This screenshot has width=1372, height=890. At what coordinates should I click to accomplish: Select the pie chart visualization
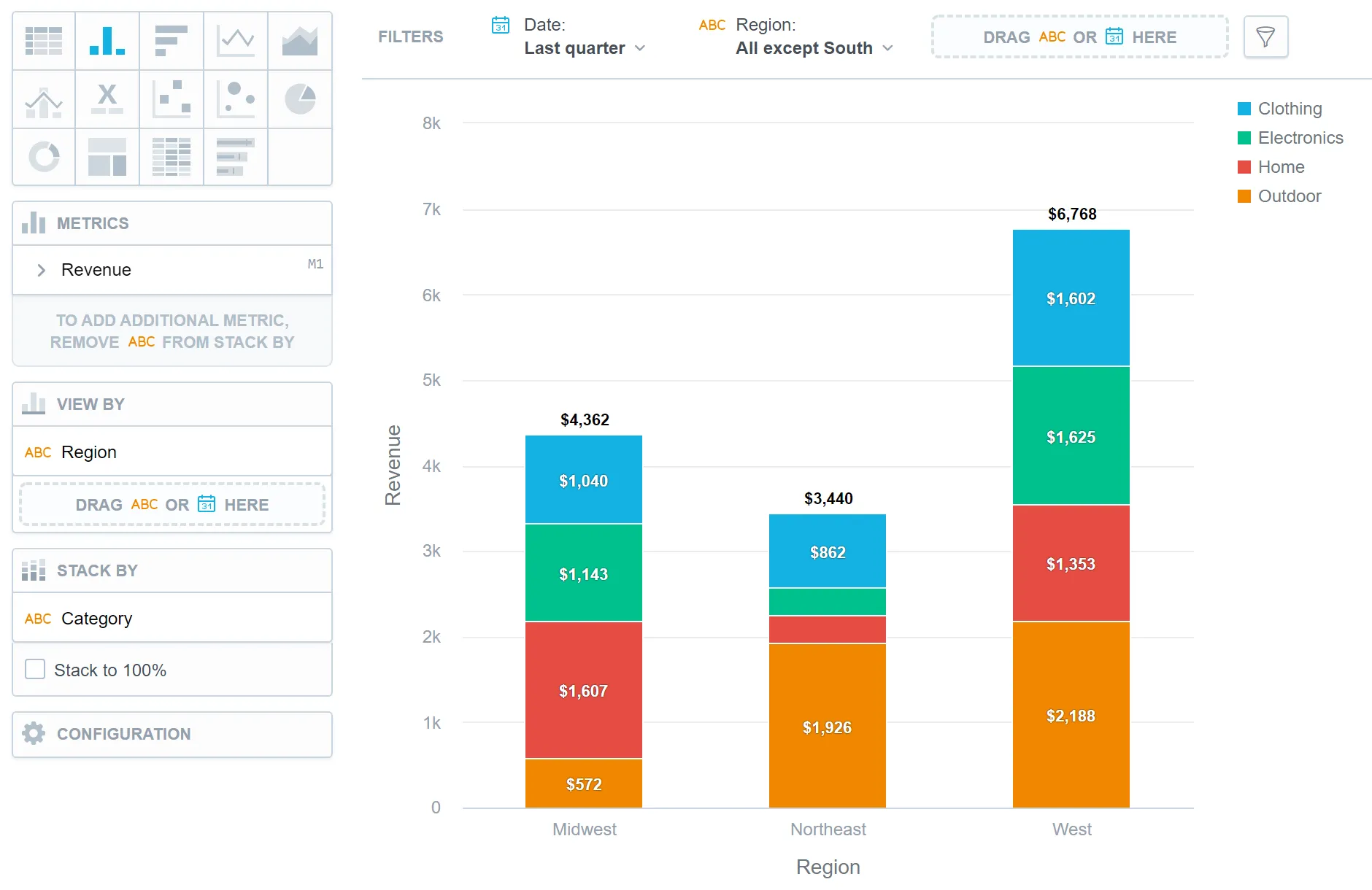300,100
